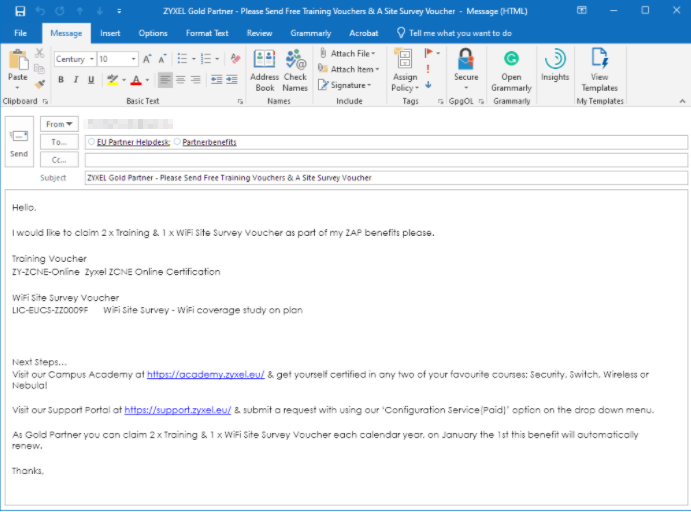Apply yellow text highlight color
The width and height of the screenshot is (691, 512).
click(x=113, y=80)
